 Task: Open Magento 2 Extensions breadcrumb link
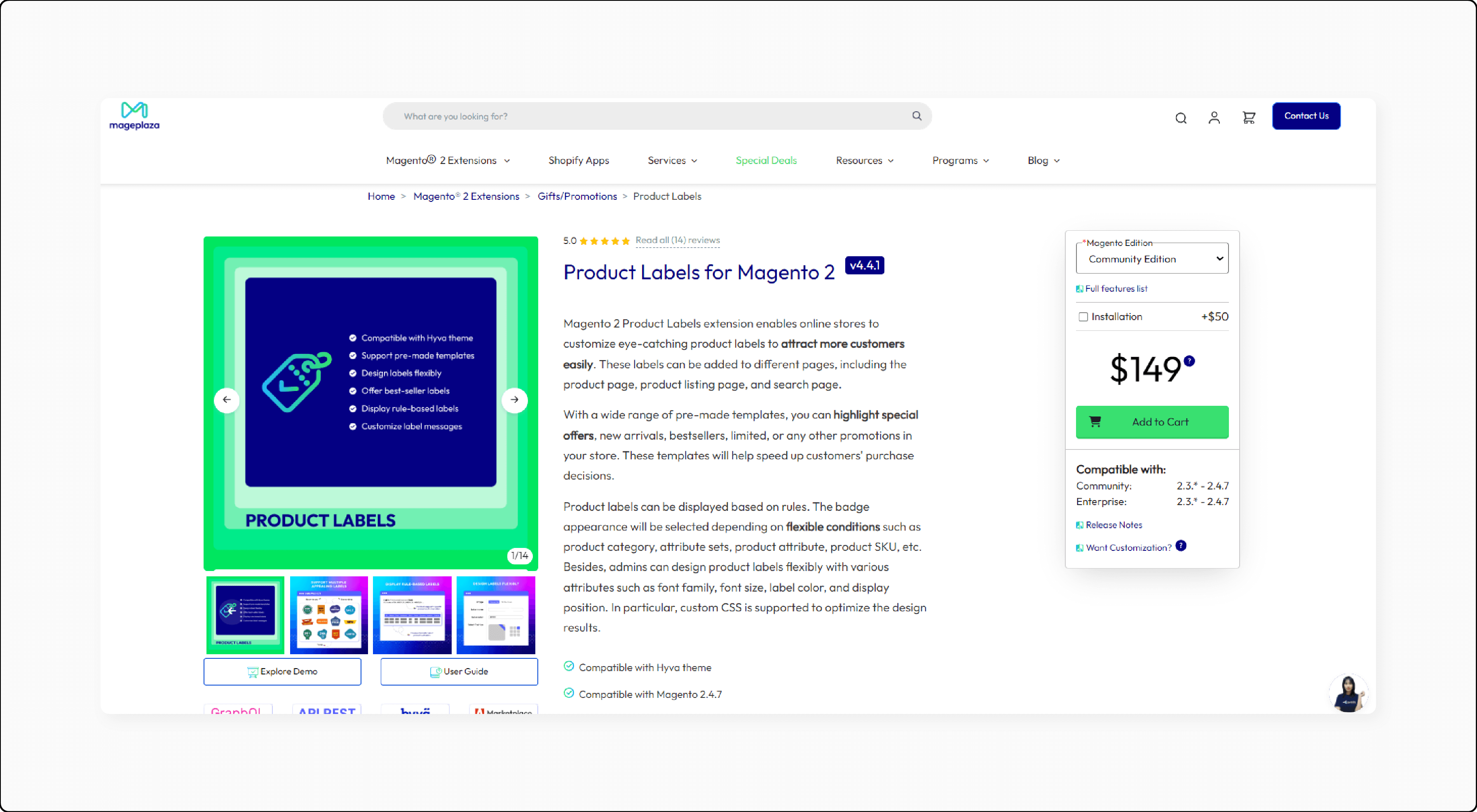click(466, 196)
